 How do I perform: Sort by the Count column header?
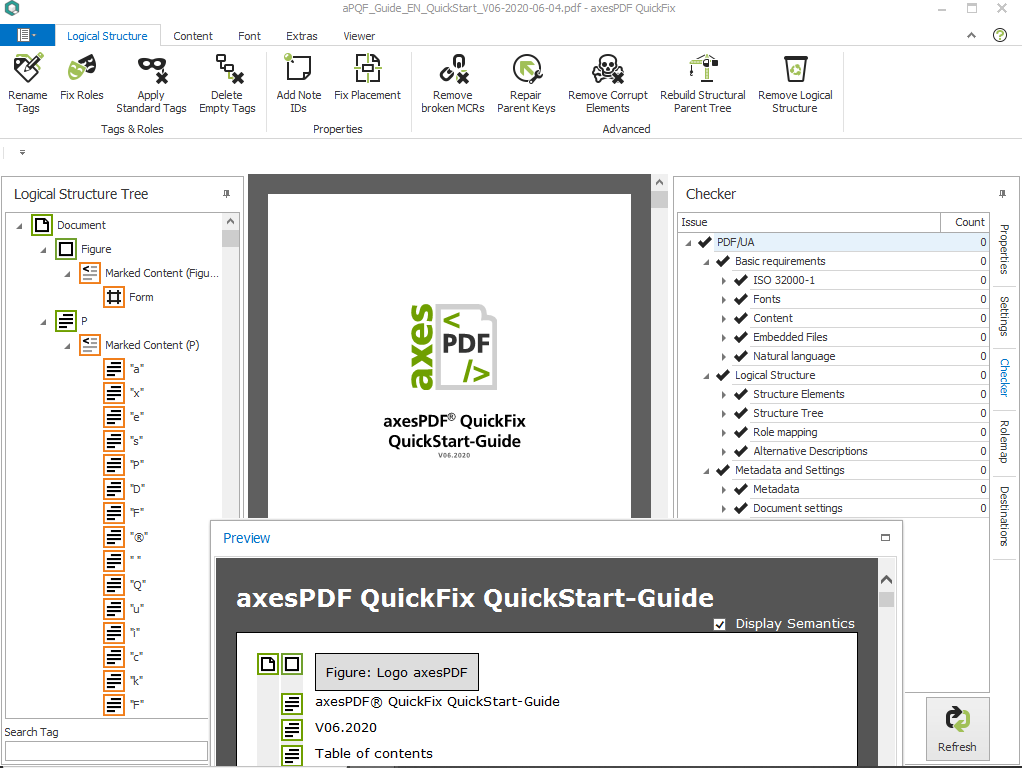(965, 222)
